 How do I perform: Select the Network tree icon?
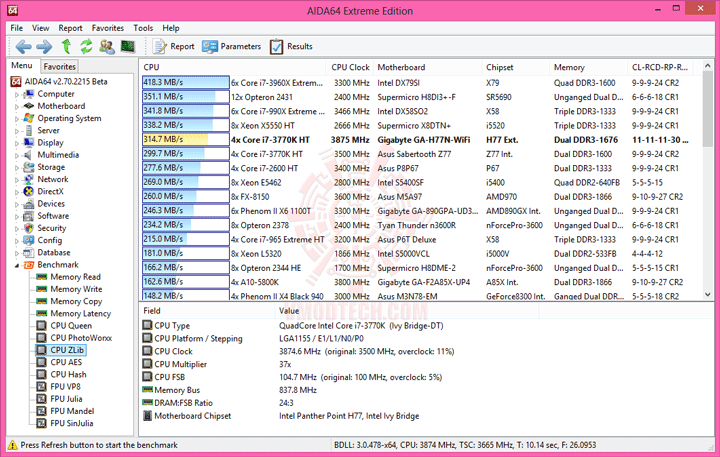[29, 179]
